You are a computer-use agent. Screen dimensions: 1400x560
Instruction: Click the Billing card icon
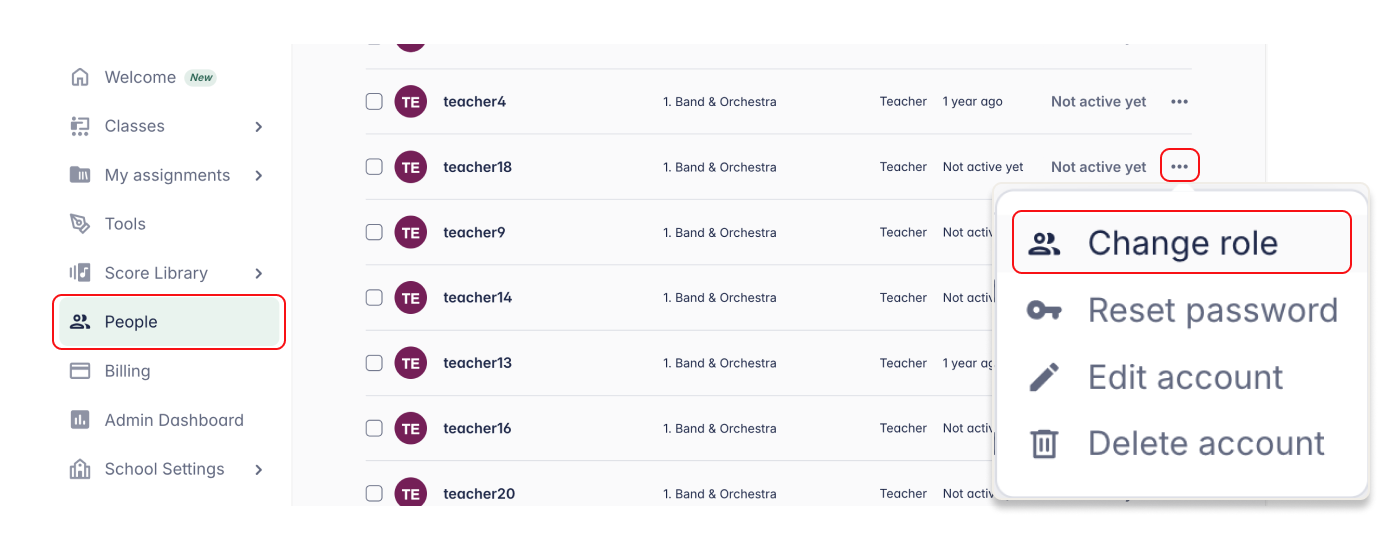[80, 371]
